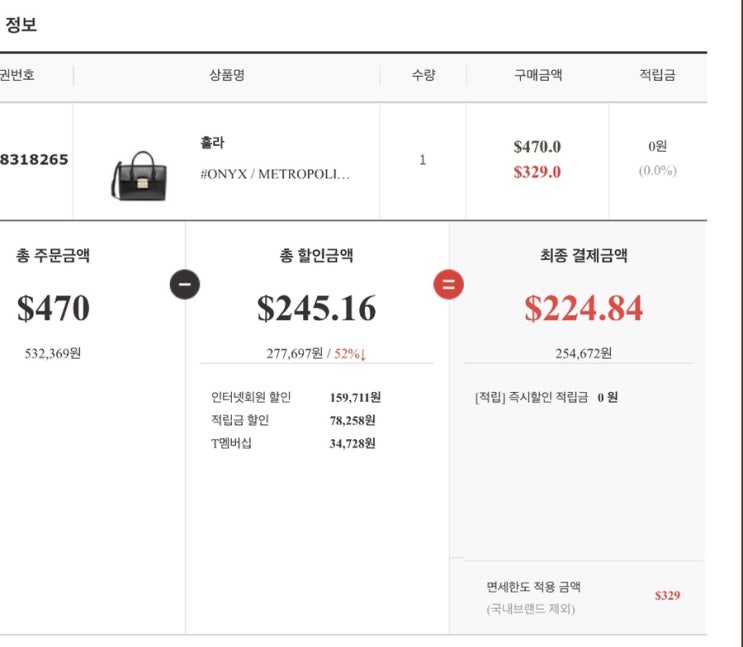Click the $470.0 original price
The image size is (743, 647).
click(537, 147)
